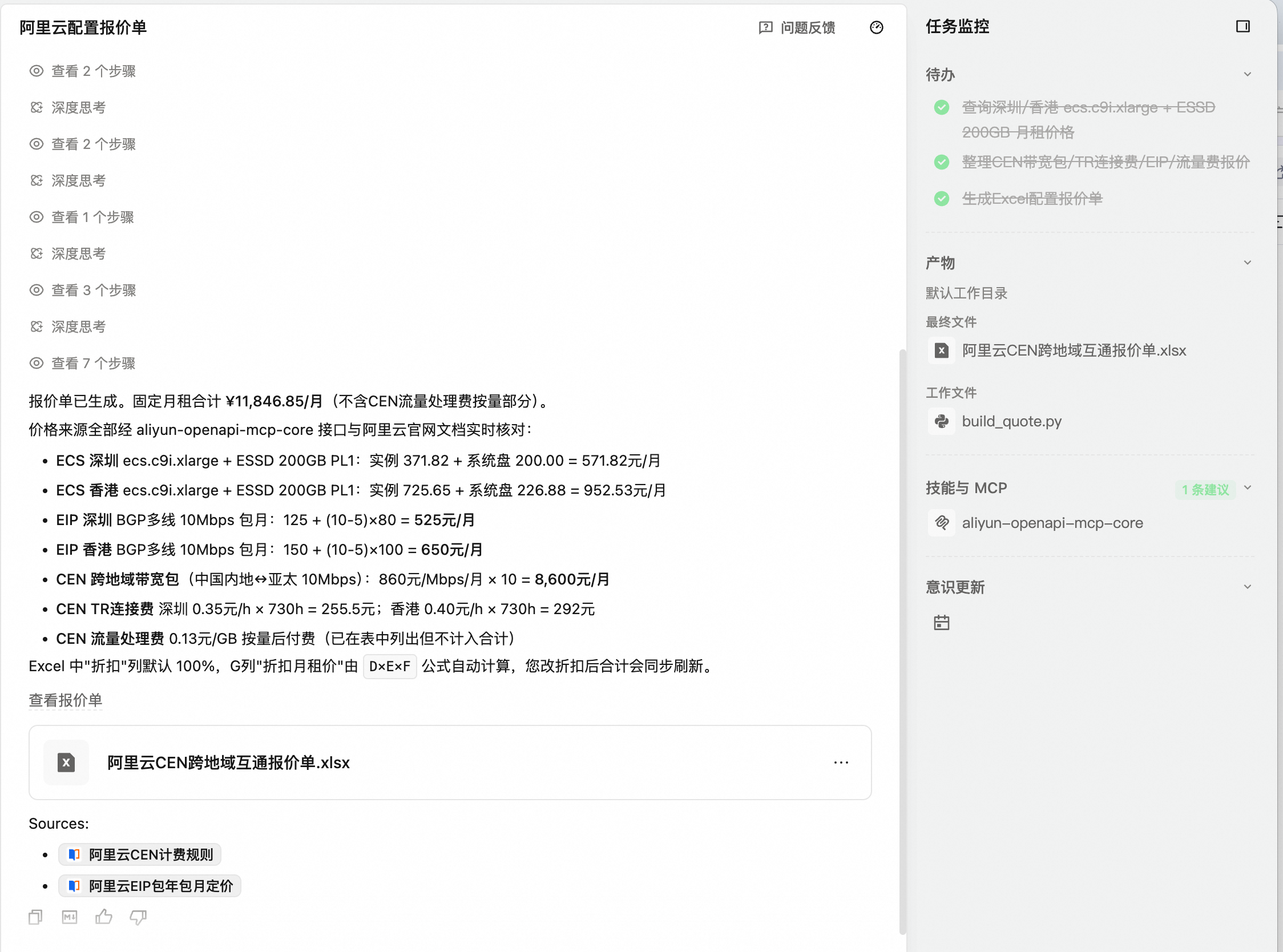Click the dashboard gauge icon in header
Image resolution: width=1283 pixels, height=952 pixels.
point(876,27)
